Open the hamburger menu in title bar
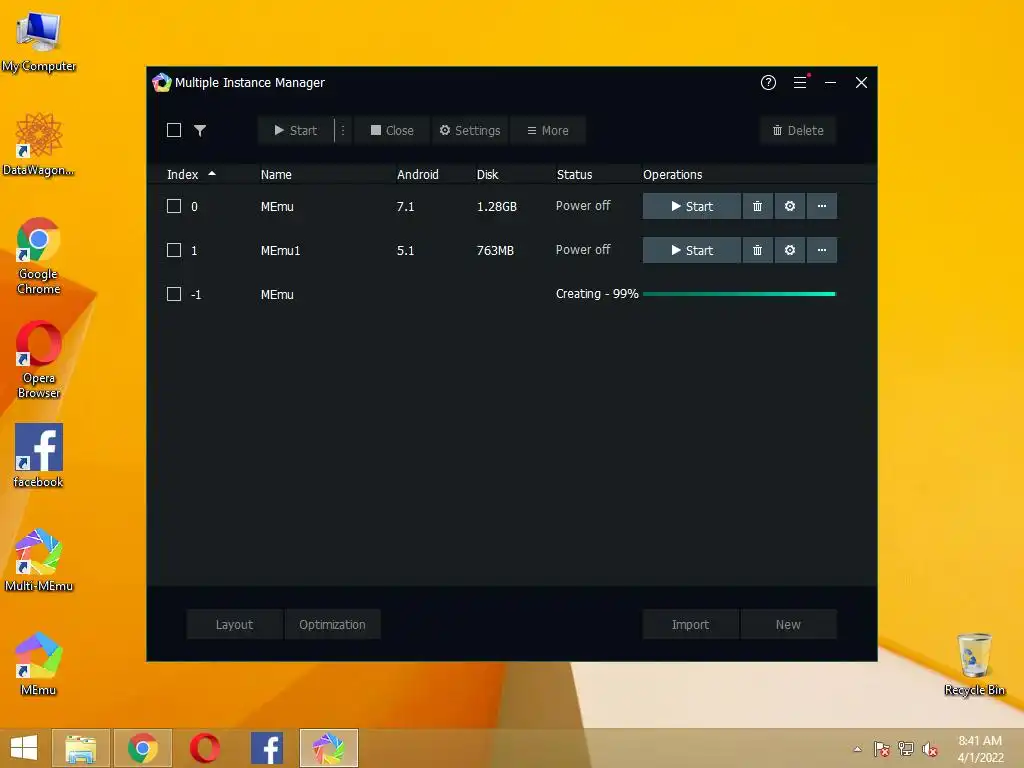The image size is (1024, 768). pos(800,82)
